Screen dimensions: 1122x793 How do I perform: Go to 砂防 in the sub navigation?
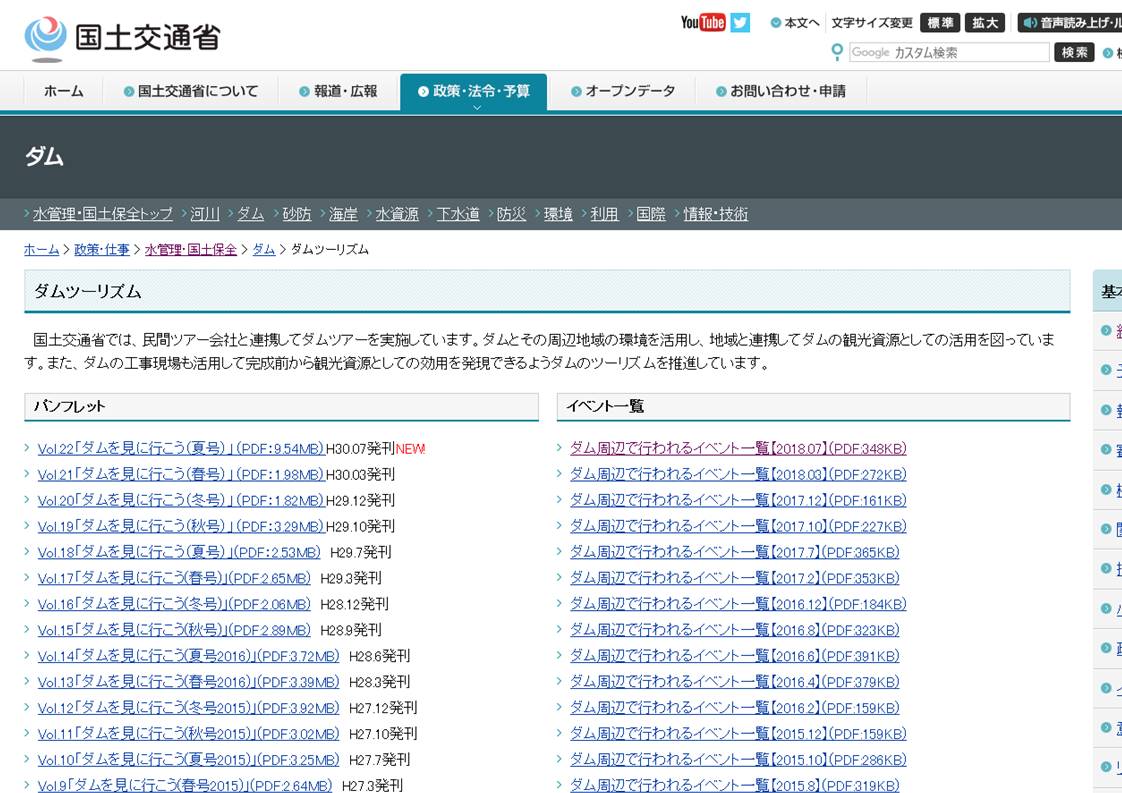(x=296, y=214)
